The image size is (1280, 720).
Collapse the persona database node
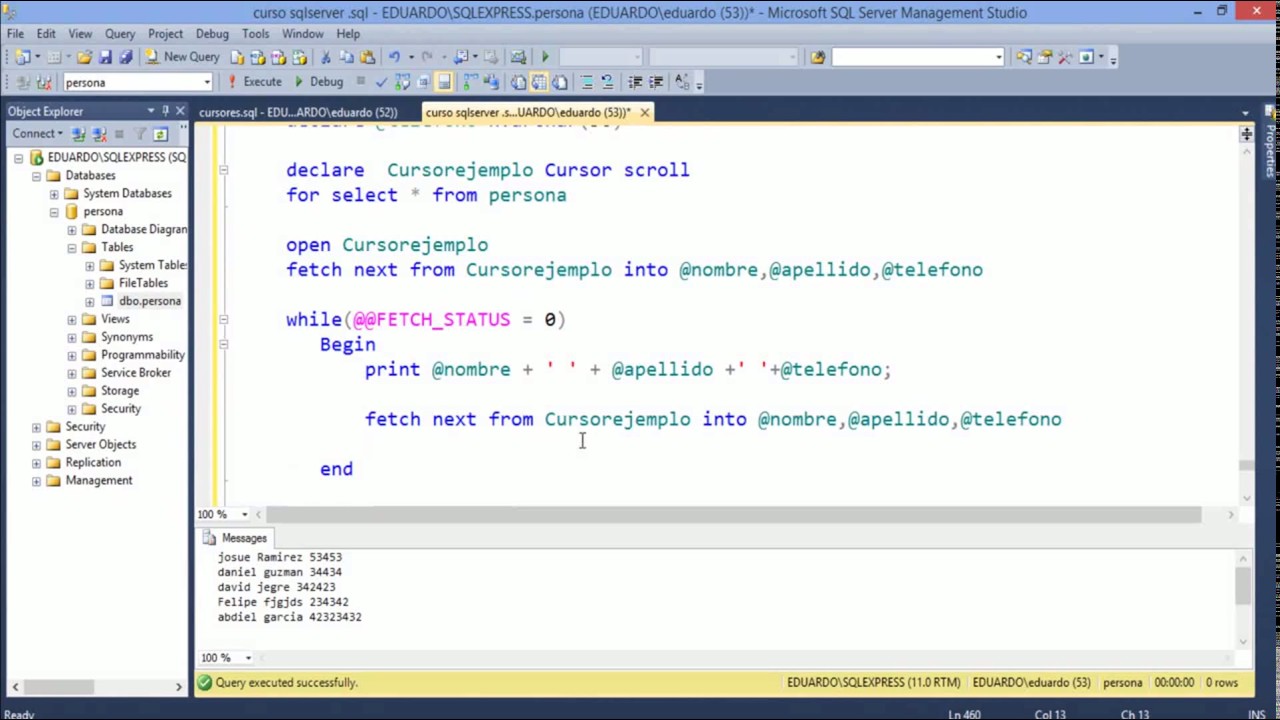pos(54,212)
